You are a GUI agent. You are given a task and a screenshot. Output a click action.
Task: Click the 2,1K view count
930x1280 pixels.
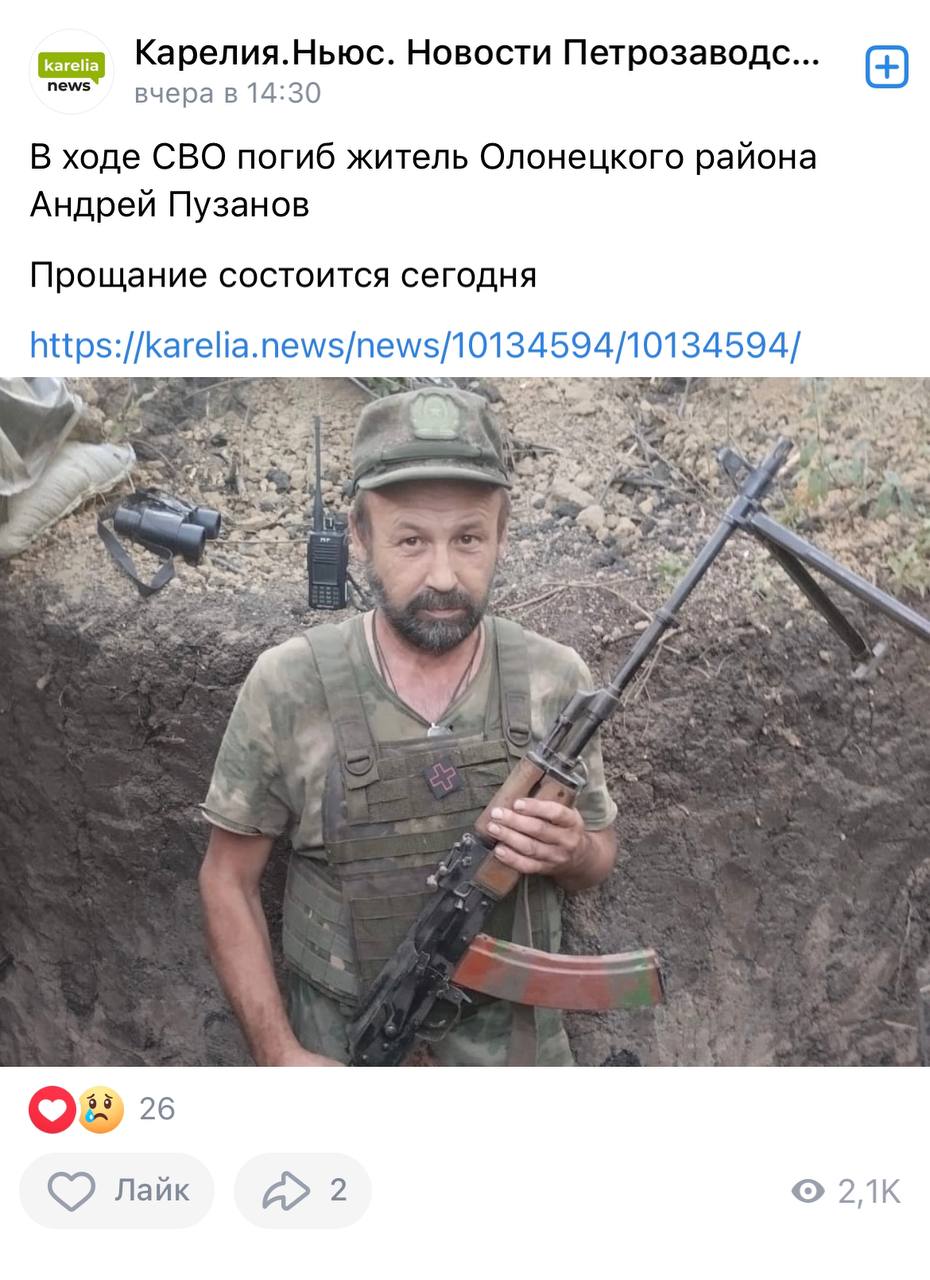click(869, 1192)
